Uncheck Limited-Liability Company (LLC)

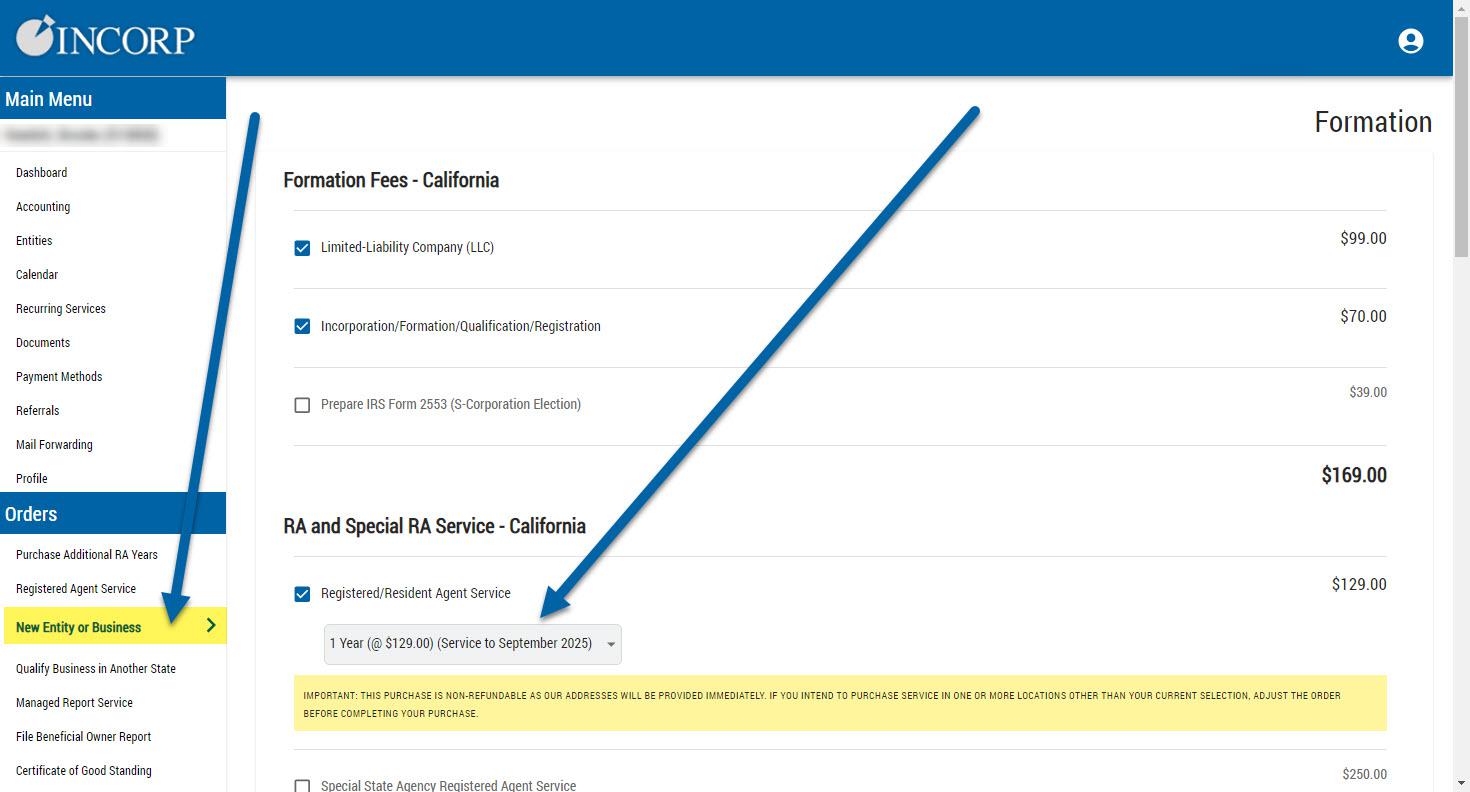pyautogui.click(x=302, y=248)
